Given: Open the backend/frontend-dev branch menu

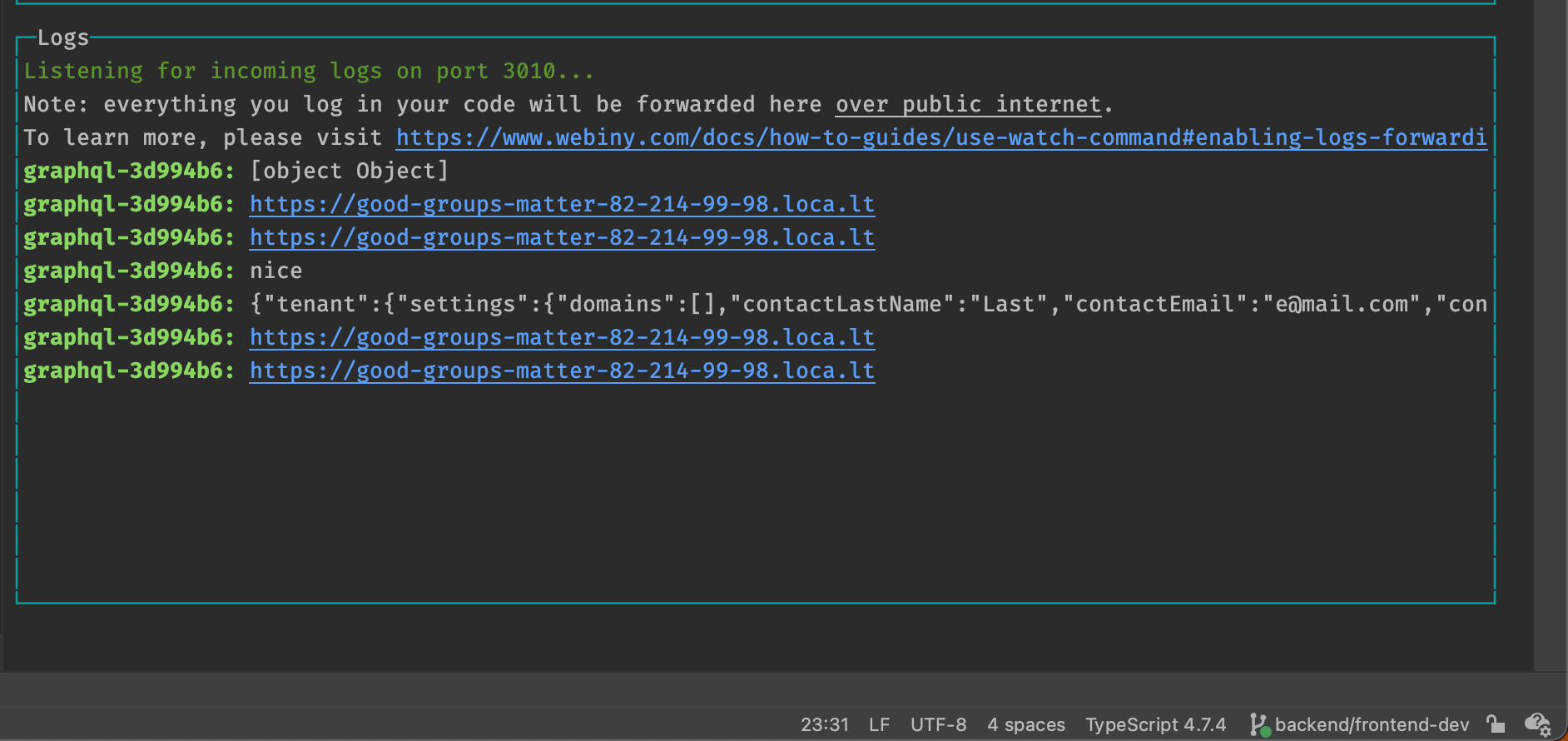Looking at the screenshot, I should click(x=1371, y=724).
